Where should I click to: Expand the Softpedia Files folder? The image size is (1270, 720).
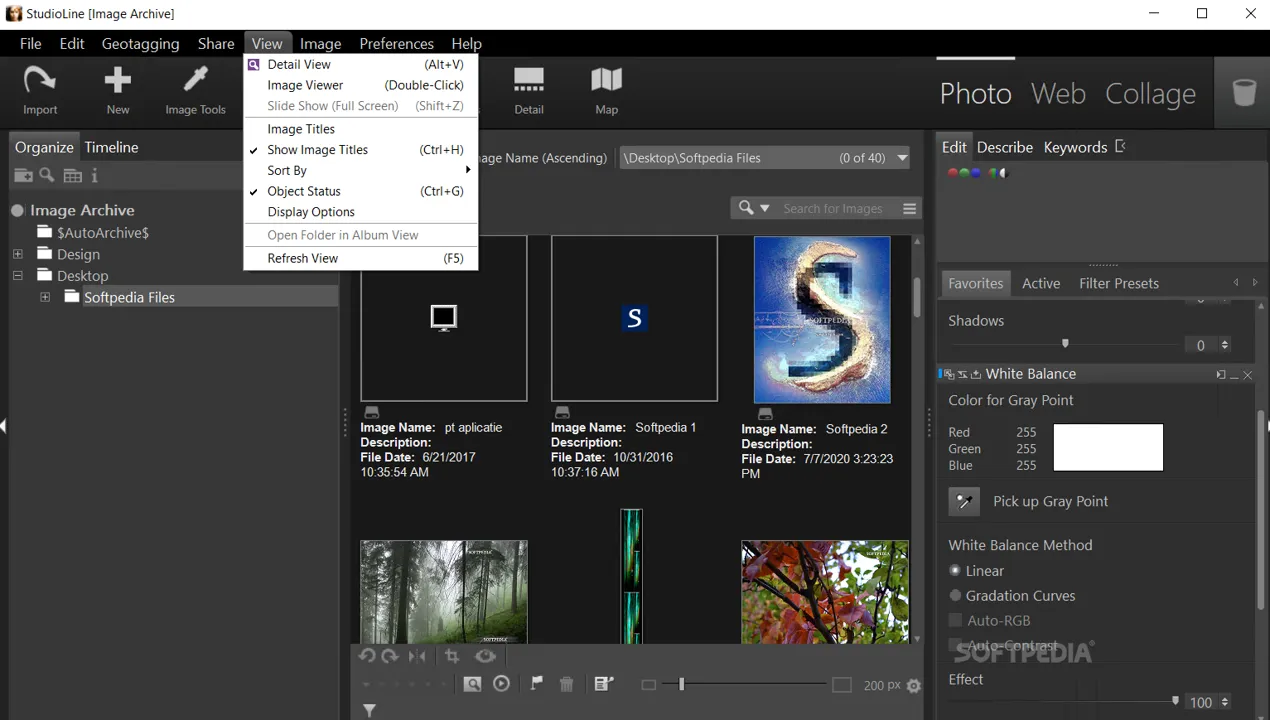pyautogui.click(x=45, y=297)
